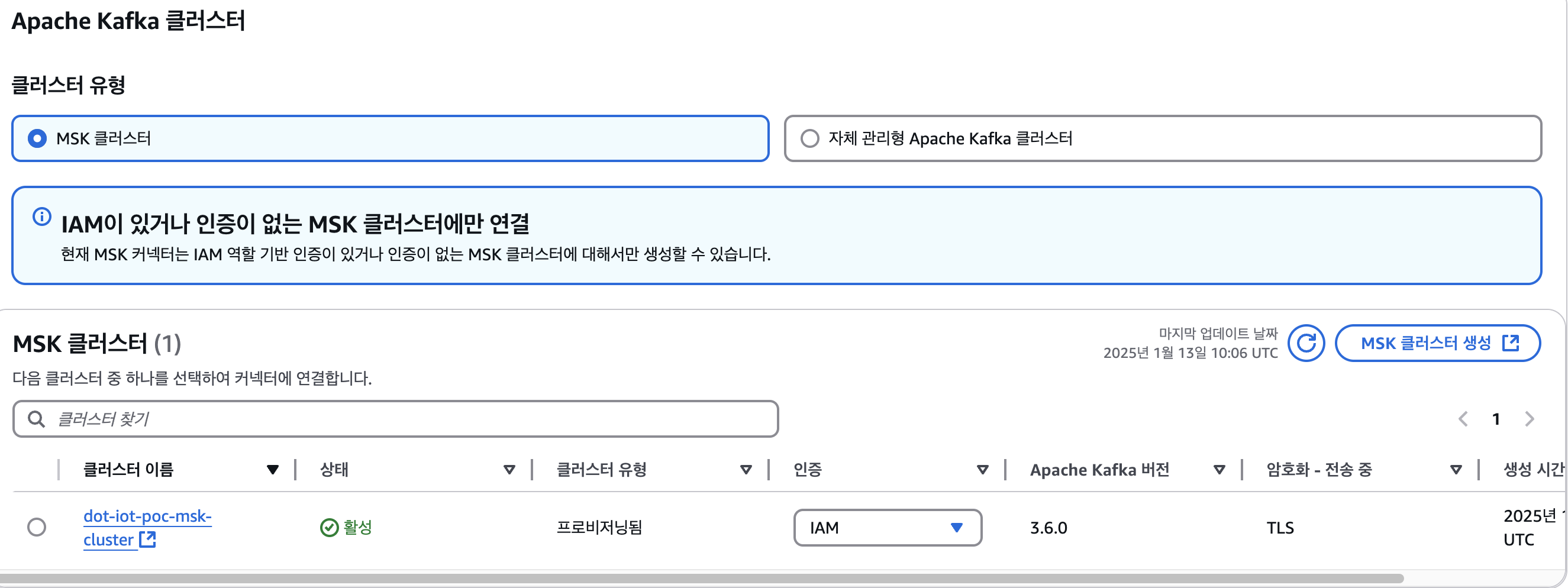Screen dimensions: 1568x588
Task: Go to next page of cluster list
Action: click(x=1529, y=419)
